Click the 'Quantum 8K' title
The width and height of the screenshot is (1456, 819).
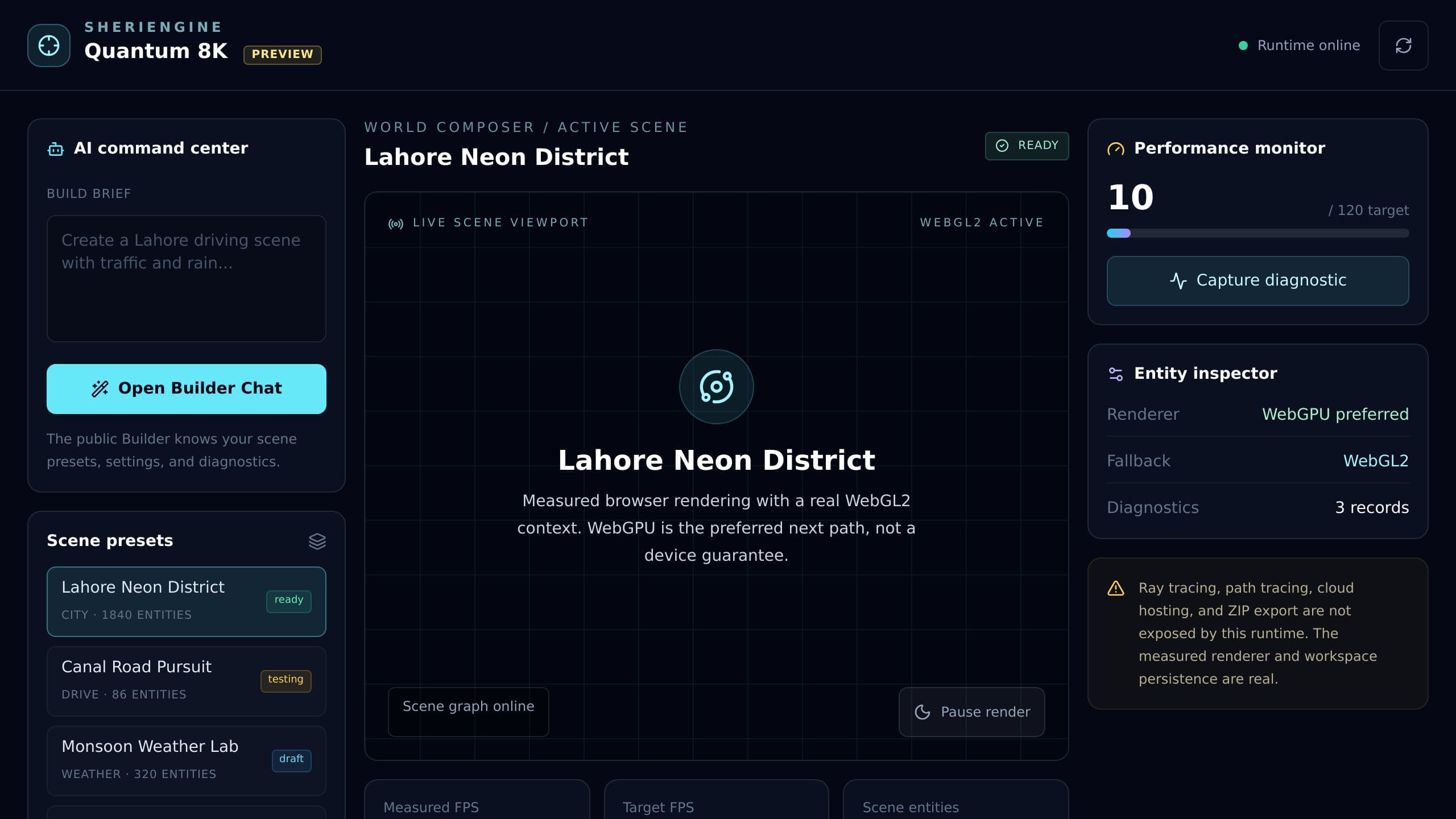click(156, 51)
